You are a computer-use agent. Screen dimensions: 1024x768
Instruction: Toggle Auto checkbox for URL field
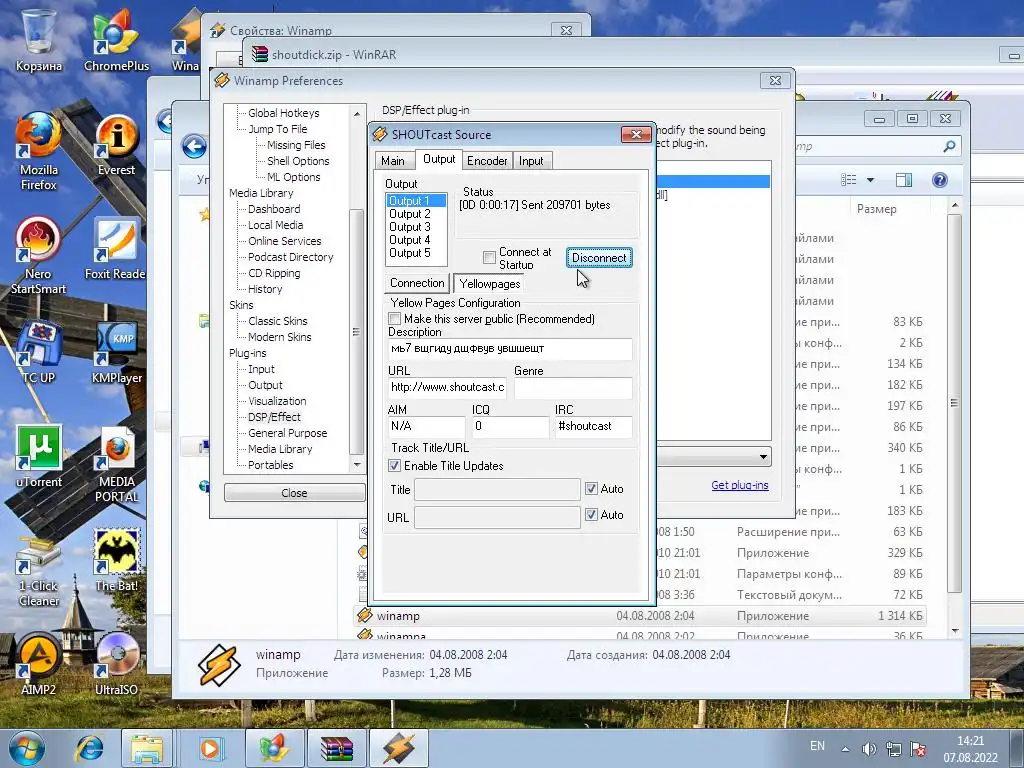(x=591, y=515)
